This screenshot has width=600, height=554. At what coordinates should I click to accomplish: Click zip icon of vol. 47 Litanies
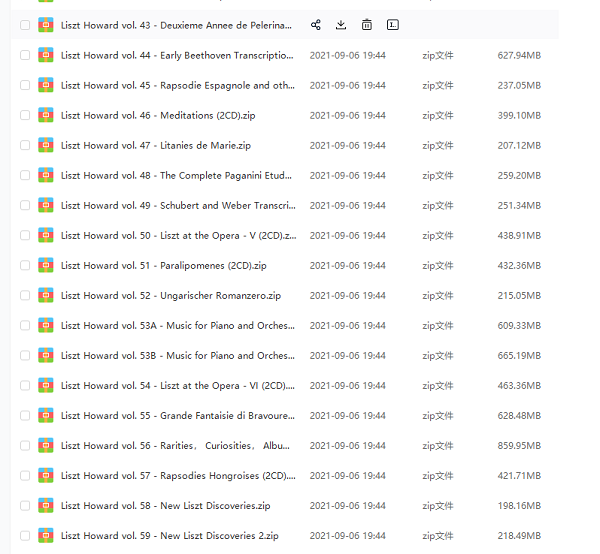tap(46, 145)
